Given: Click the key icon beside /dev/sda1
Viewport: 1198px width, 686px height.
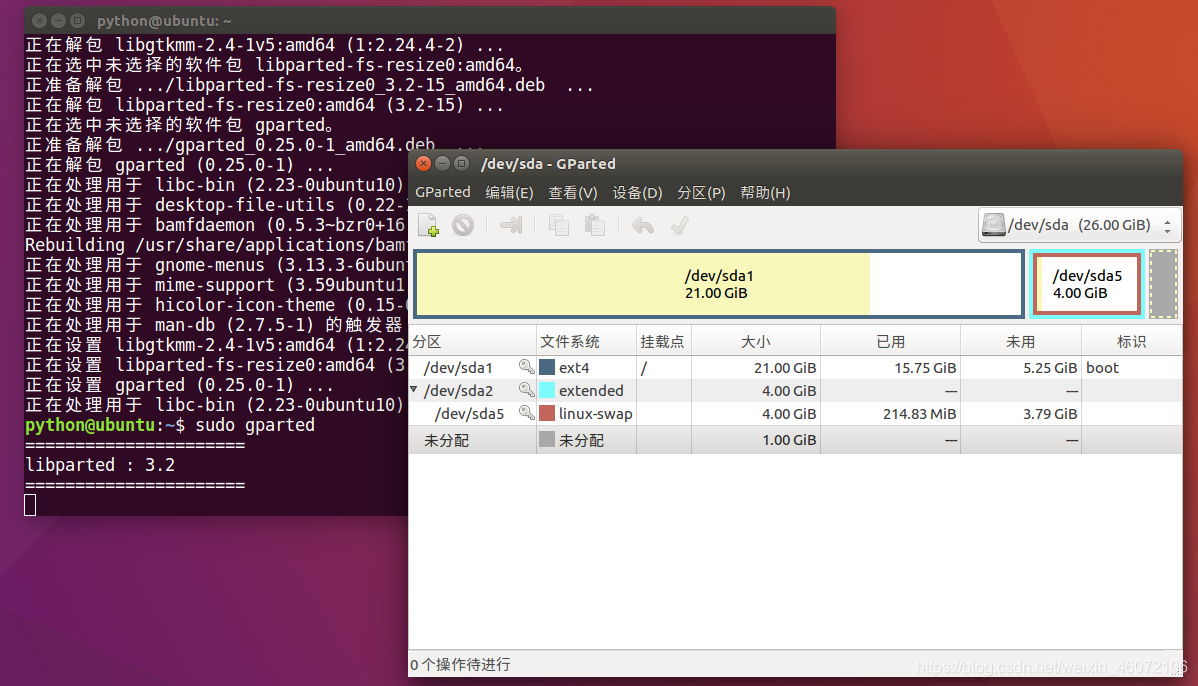Looking at the screenshot, I should coord(526,367).
